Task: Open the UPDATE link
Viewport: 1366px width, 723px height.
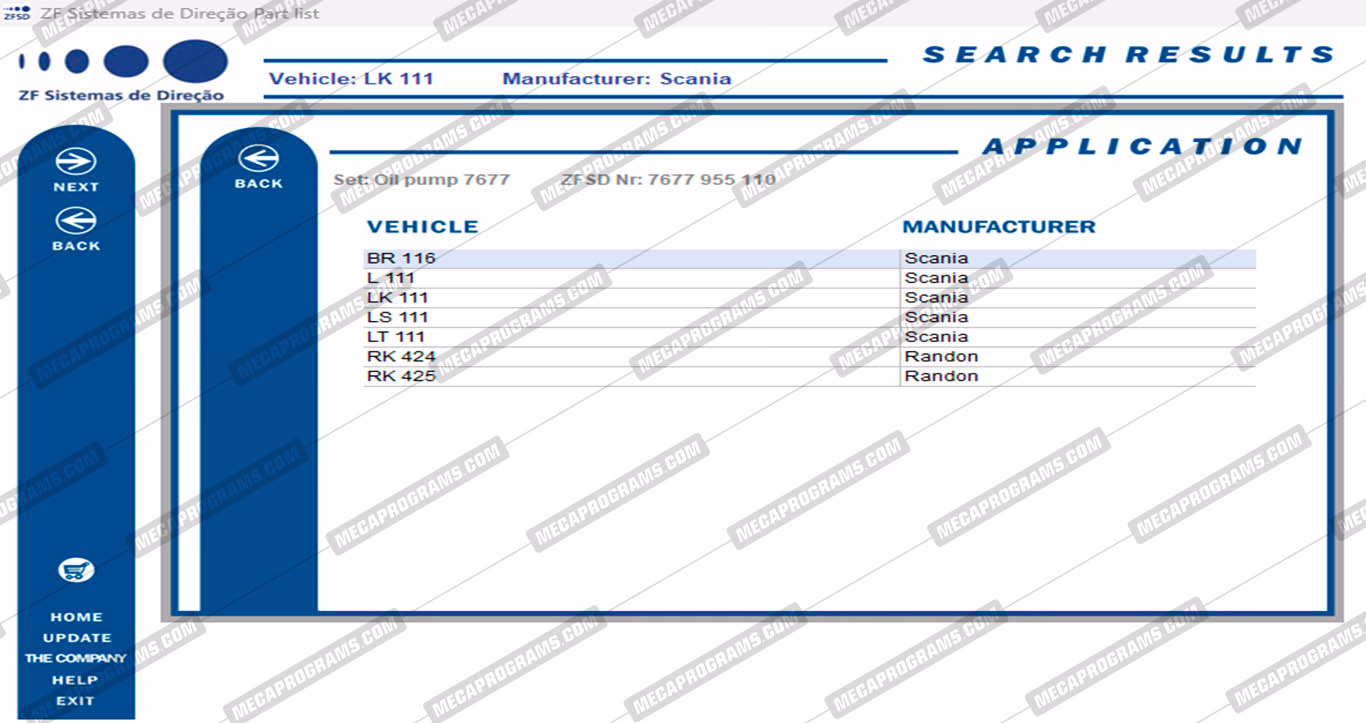Action: click(x=77, y=638)
